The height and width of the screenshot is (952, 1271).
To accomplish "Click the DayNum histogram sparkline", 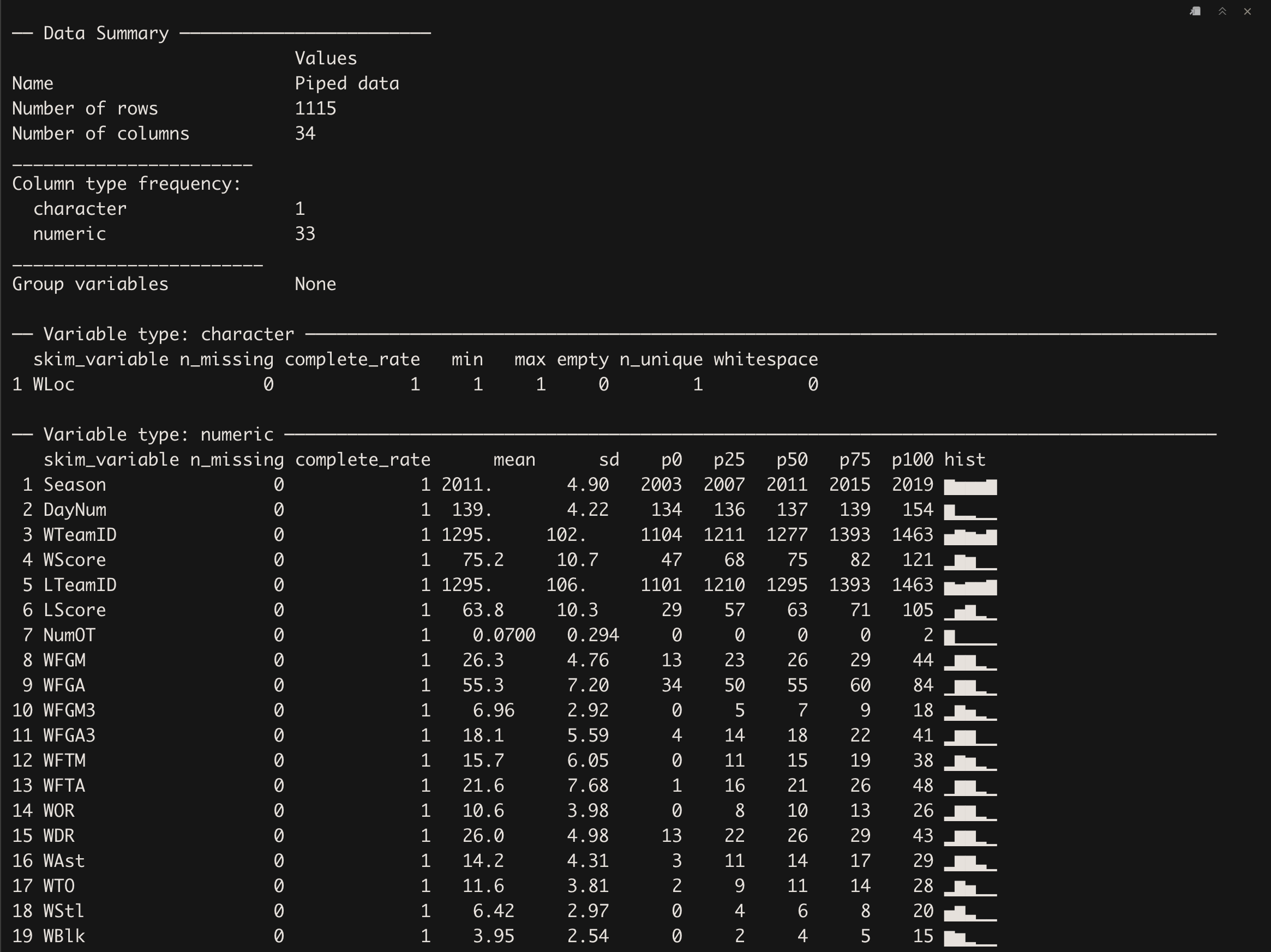I will pyautogui.click(x=970, y=511).
